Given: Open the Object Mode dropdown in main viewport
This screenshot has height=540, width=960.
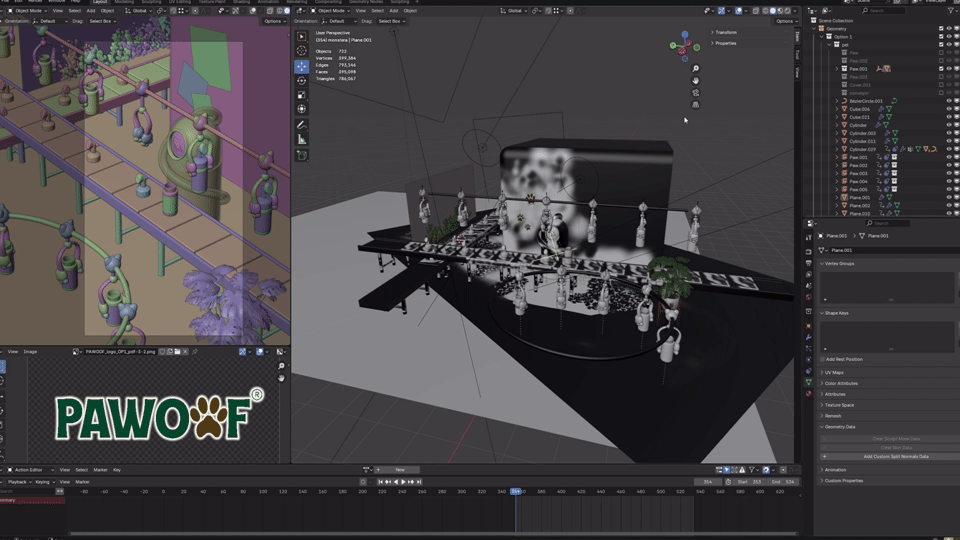Looking at the screenshot, I should pyautogui.click(x=331, y=10).
